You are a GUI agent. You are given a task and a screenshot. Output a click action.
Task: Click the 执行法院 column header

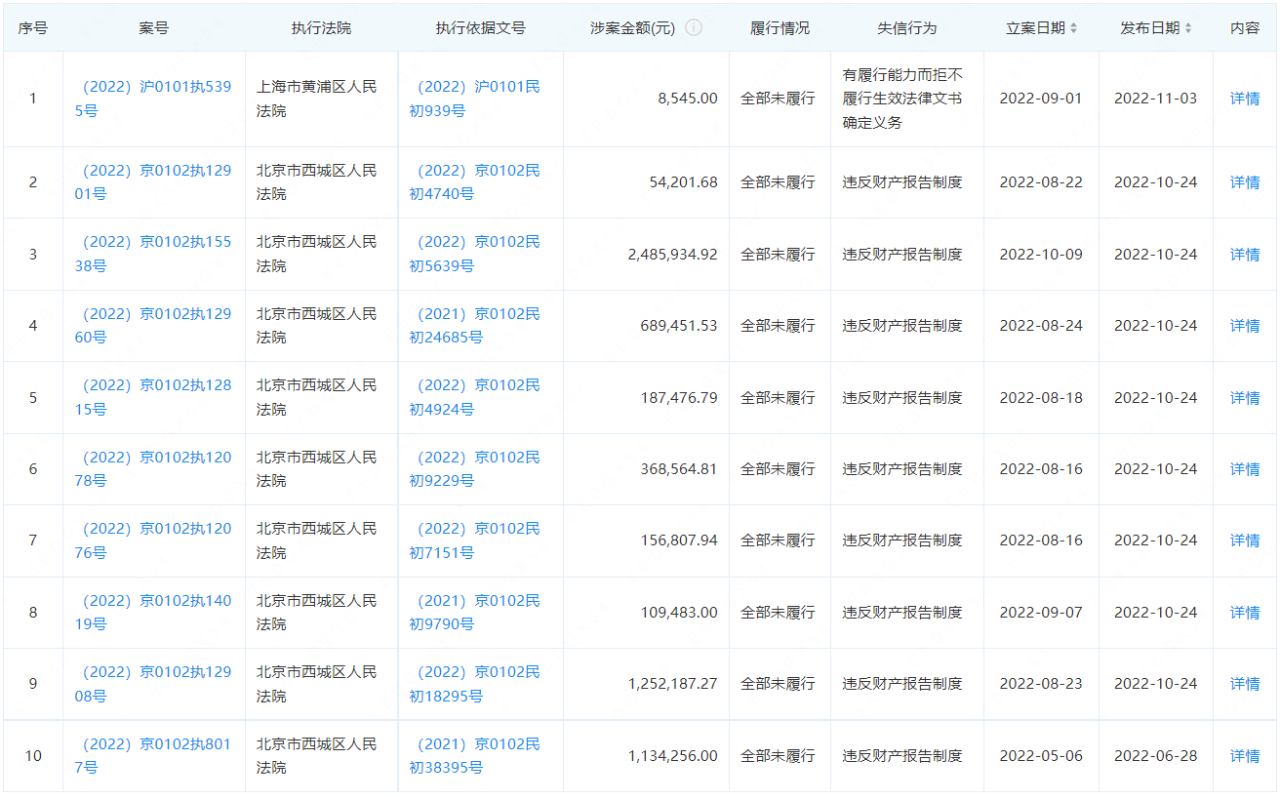(321, 28)
